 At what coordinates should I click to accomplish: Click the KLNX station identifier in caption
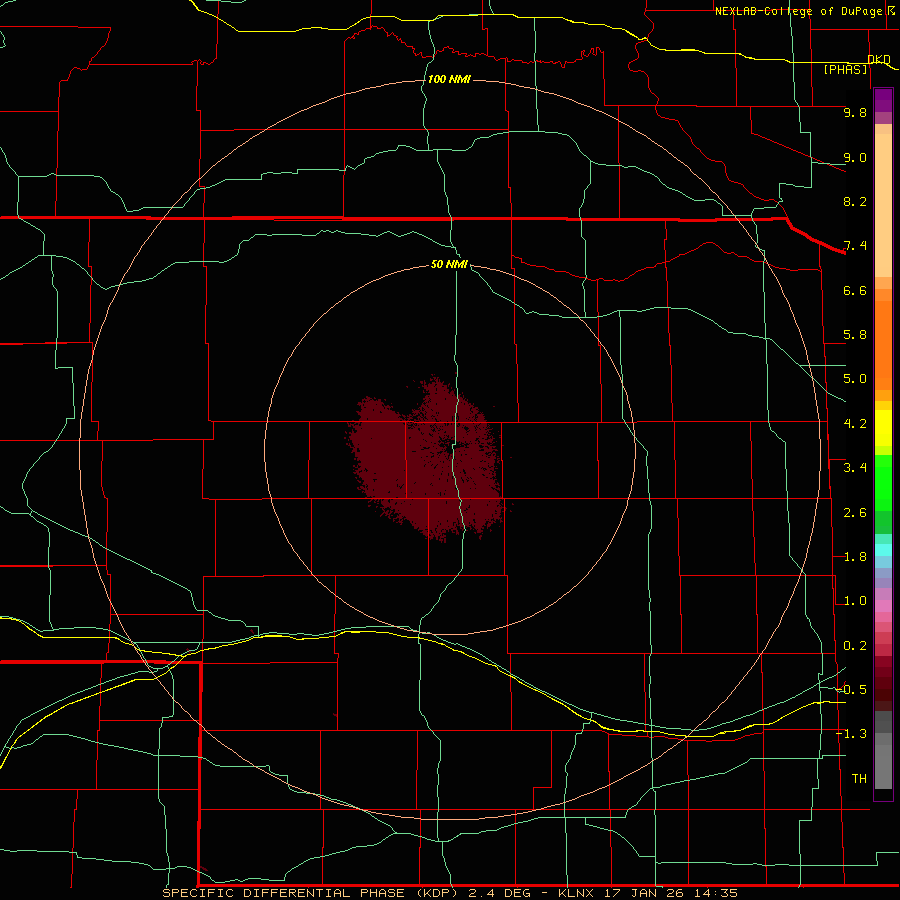576,893
